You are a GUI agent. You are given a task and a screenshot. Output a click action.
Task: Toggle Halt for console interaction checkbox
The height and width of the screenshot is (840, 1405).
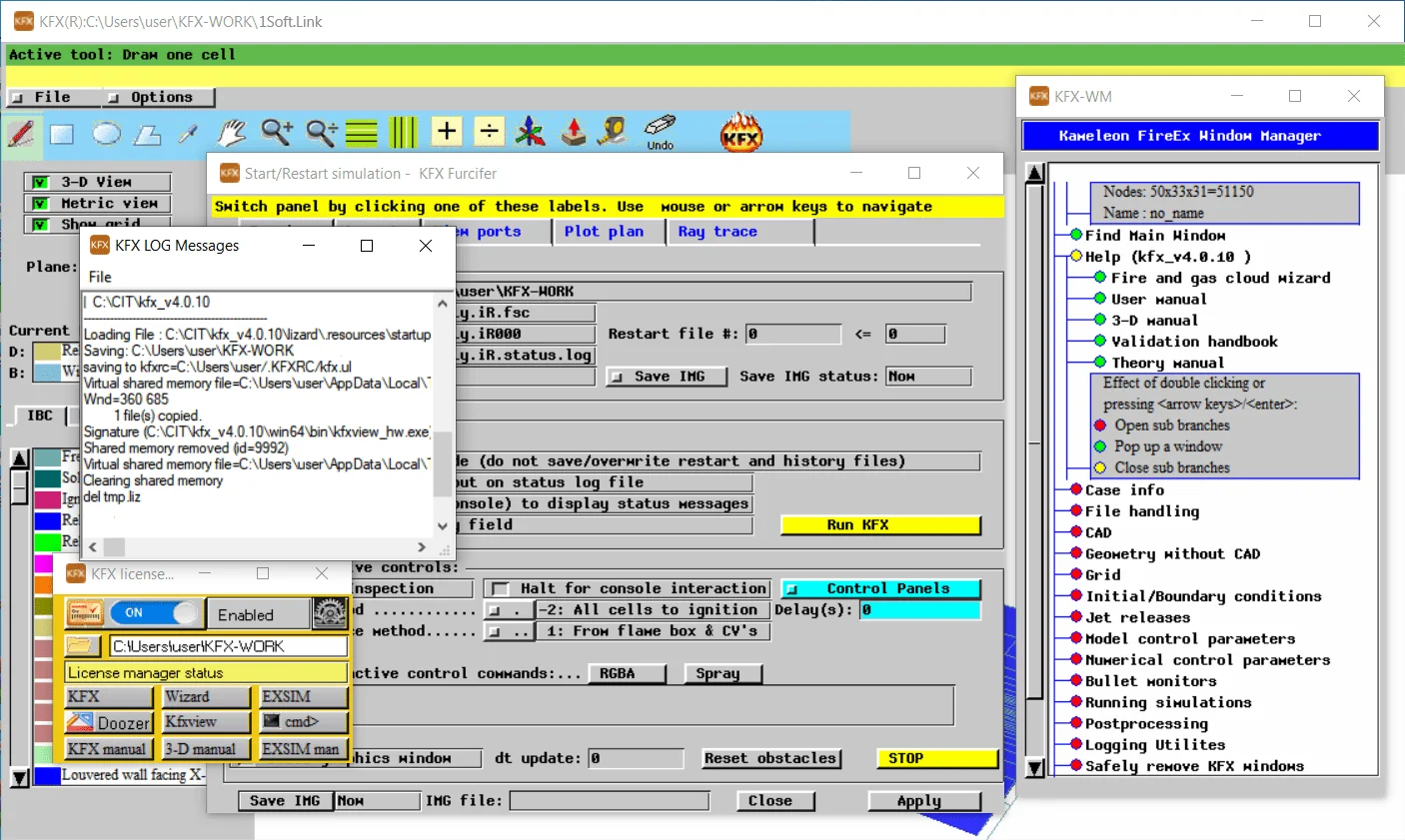pos(501,588)
